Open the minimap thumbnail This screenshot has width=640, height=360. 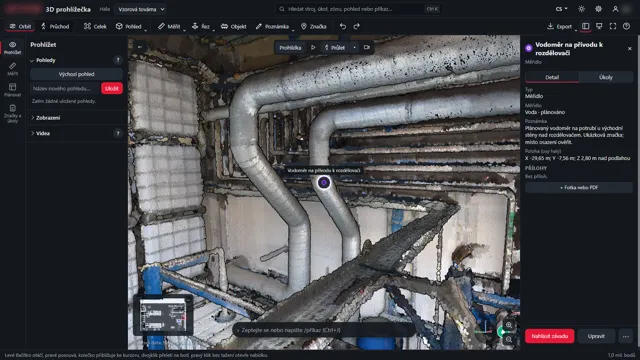pyautogui.click(x=163, y=315)
